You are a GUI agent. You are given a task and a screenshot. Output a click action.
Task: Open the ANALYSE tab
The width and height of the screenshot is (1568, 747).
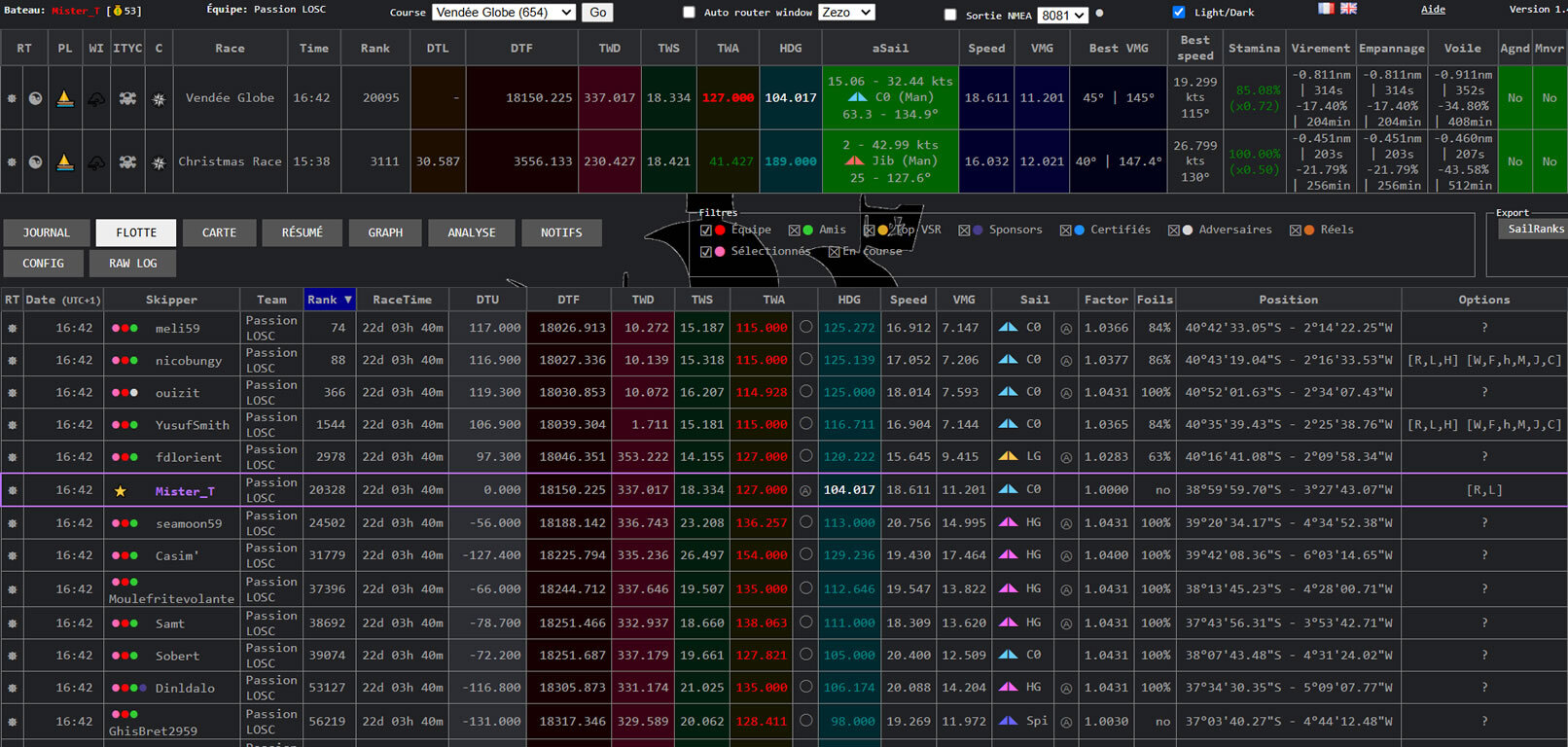pos(472,233)
